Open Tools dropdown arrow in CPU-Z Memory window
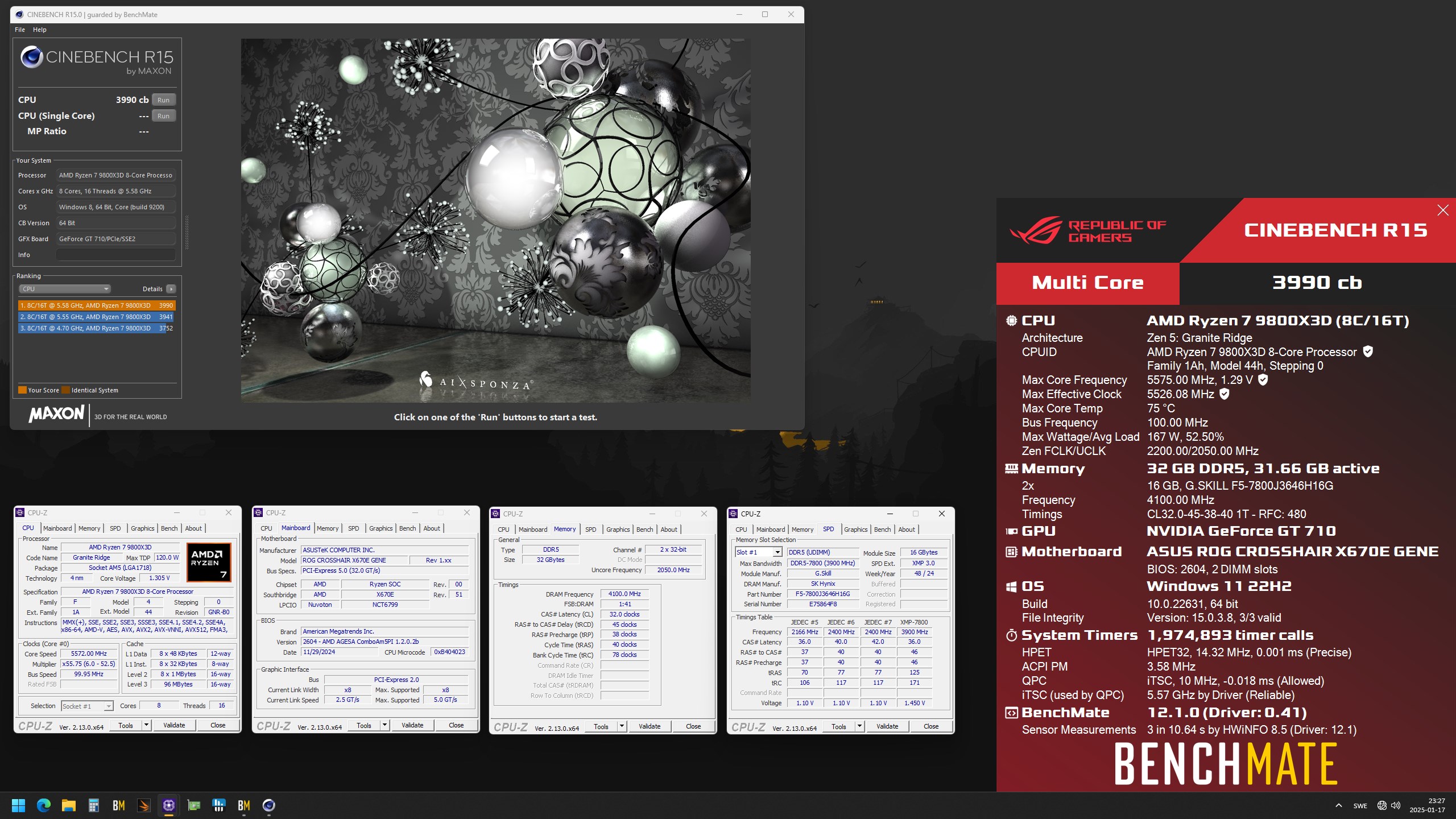The image size is (1456, 819). click(622, 726)
